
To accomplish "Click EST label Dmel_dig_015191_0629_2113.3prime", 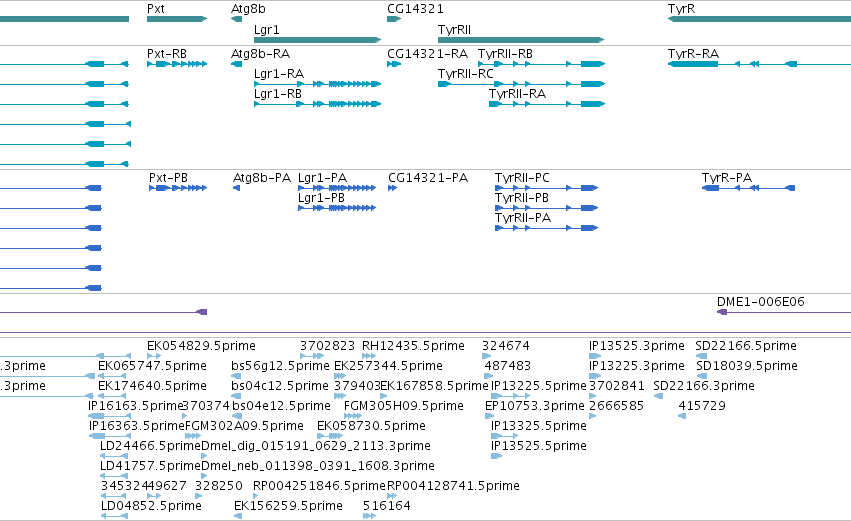I will [x=316, y=446].
